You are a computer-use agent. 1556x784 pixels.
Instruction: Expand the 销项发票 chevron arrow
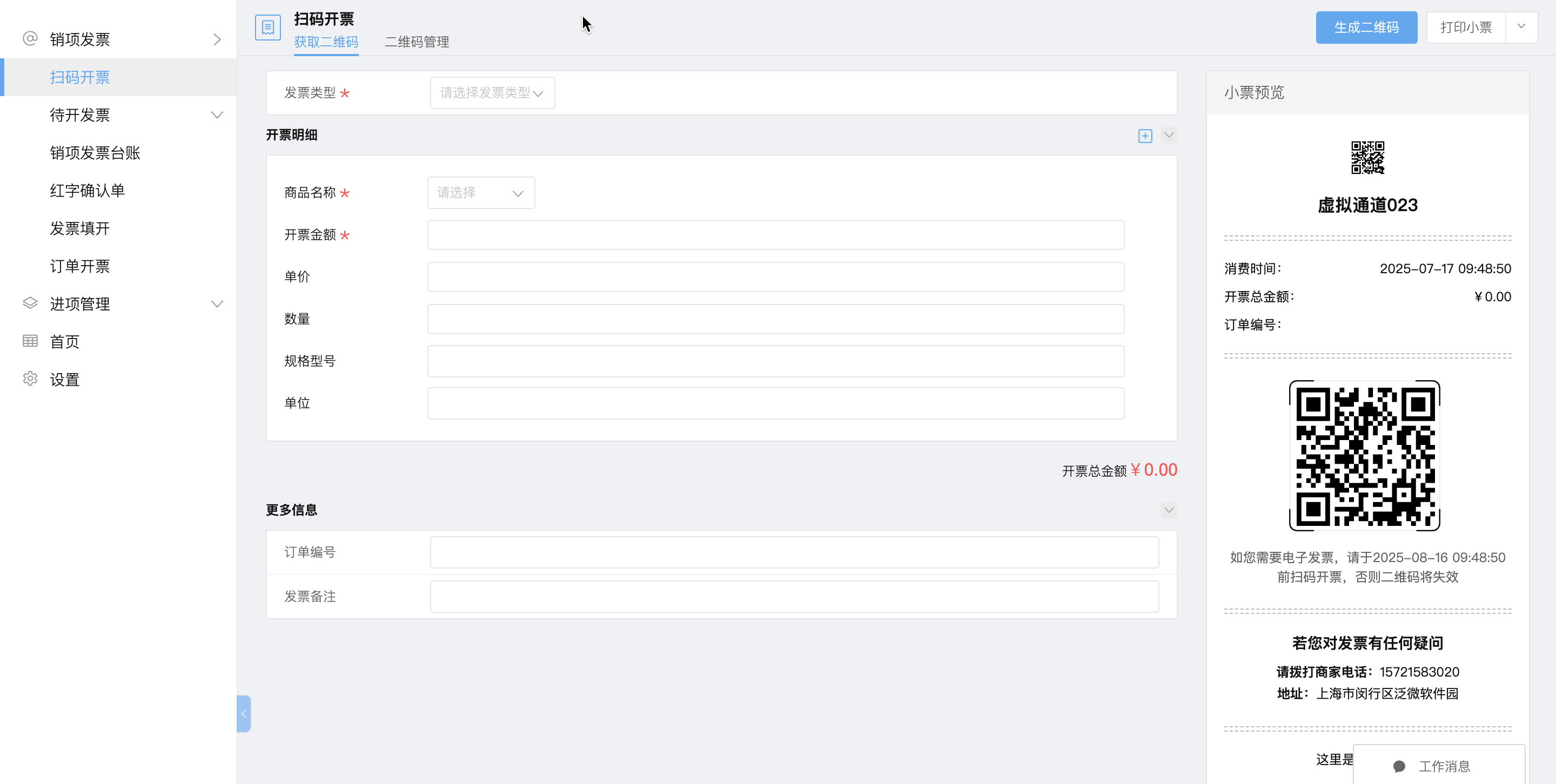click(x=217, y=39)
